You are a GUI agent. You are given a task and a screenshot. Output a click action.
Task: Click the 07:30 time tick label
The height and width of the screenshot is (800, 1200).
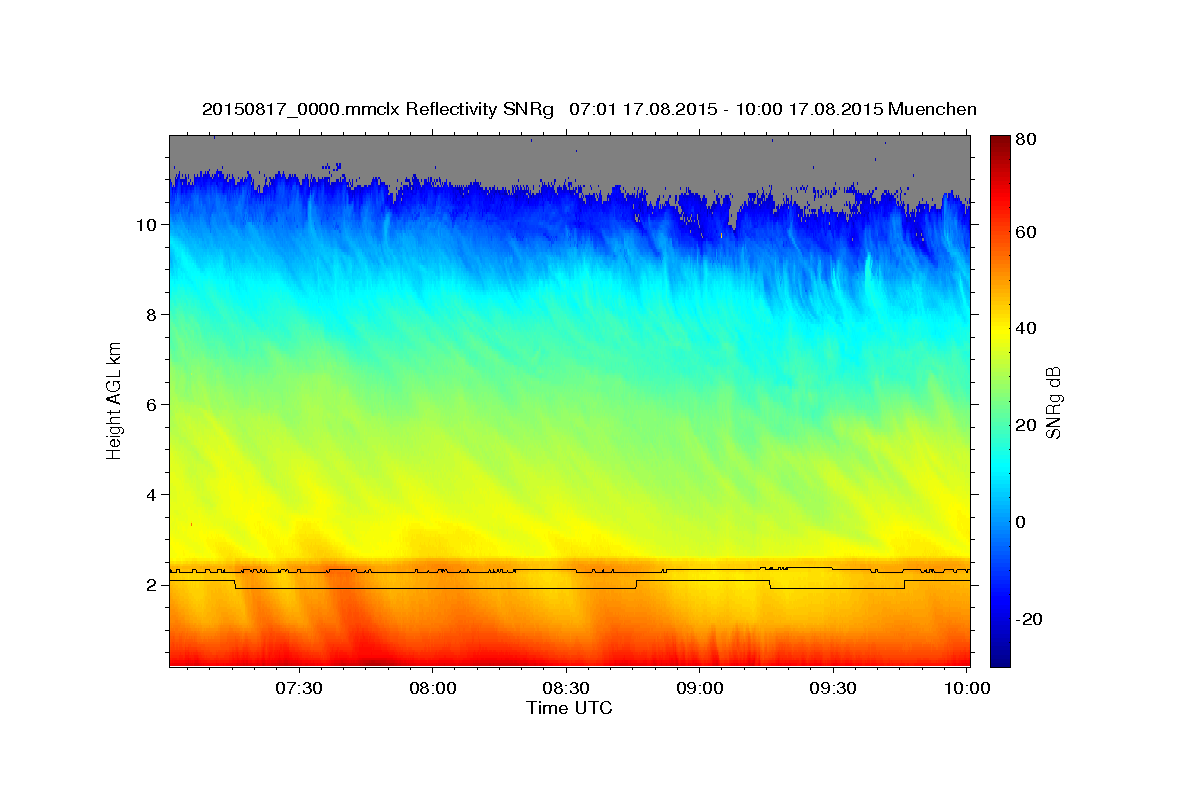pyautogui.click(x=299, y=689)
